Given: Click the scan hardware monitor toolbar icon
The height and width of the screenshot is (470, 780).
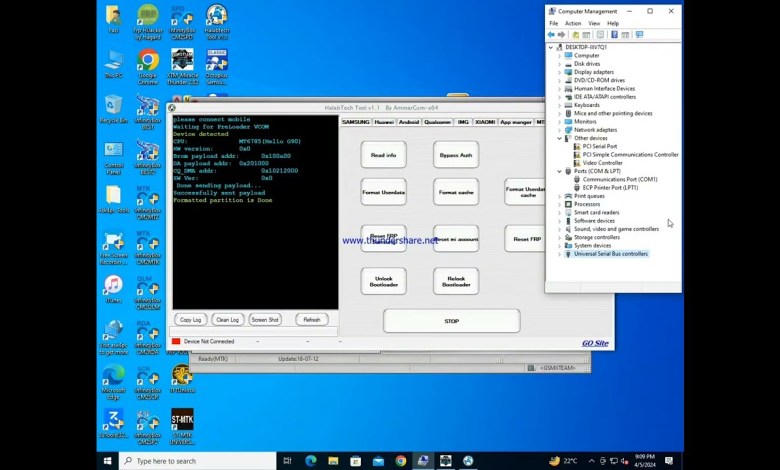Looking at the screenshot, I should pos(639,35).
